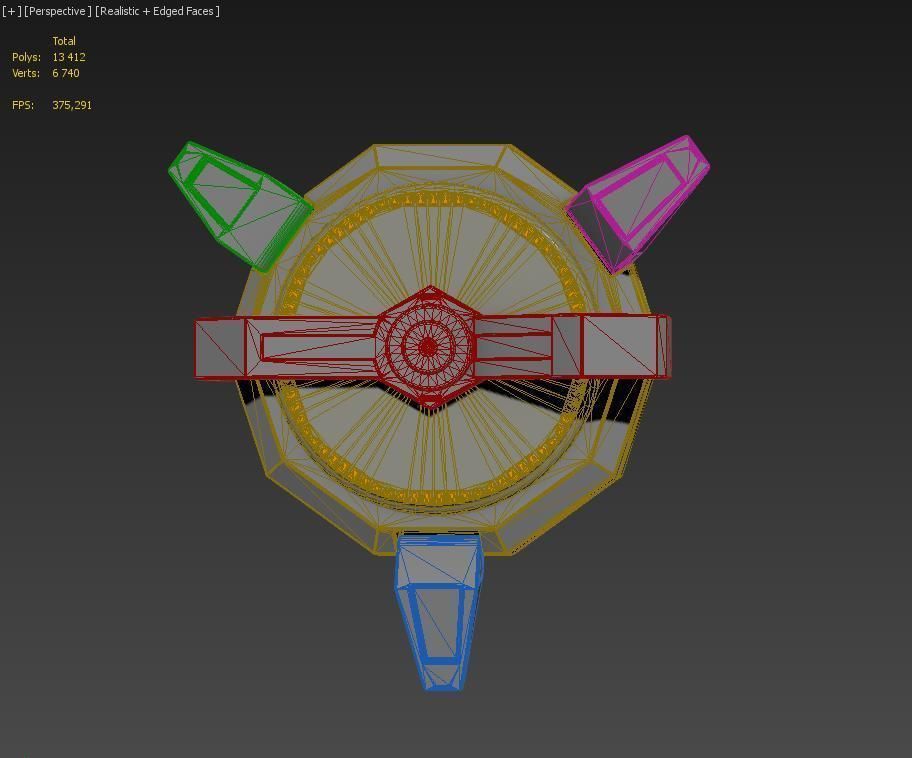Click the FPS value 375,291
The height and width of the screenshot is (758, 912).
pos(72,105)
